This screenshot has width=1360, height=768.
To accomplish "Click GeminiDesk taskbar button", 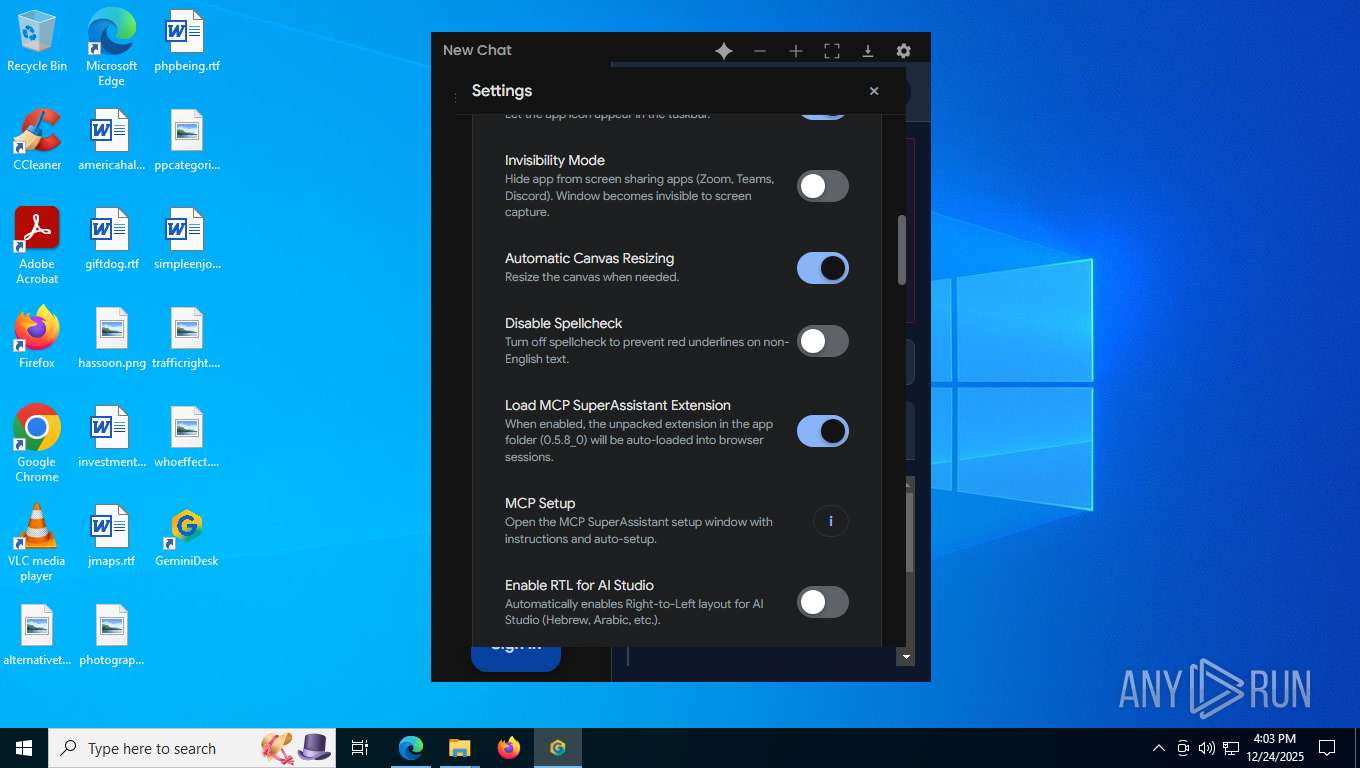I will 558,748.
